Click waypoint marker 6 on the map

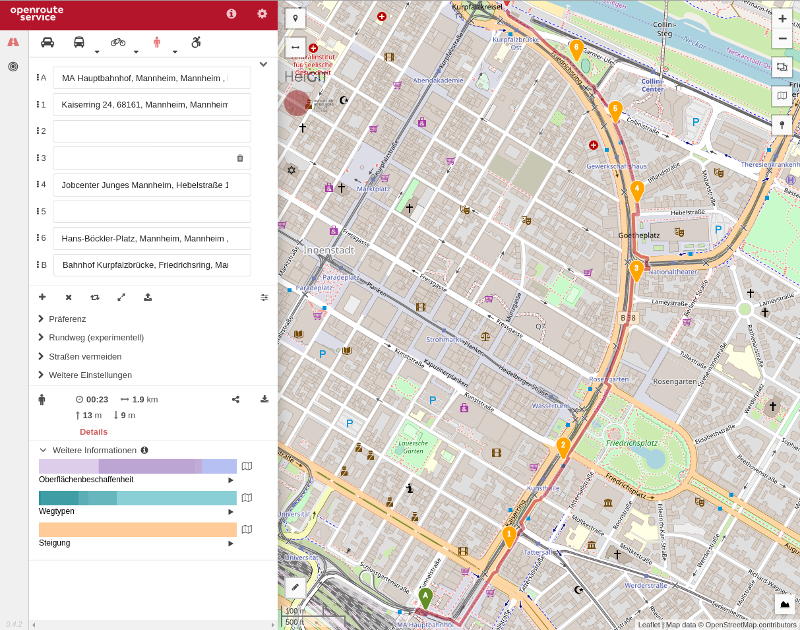tap(576, 50)
